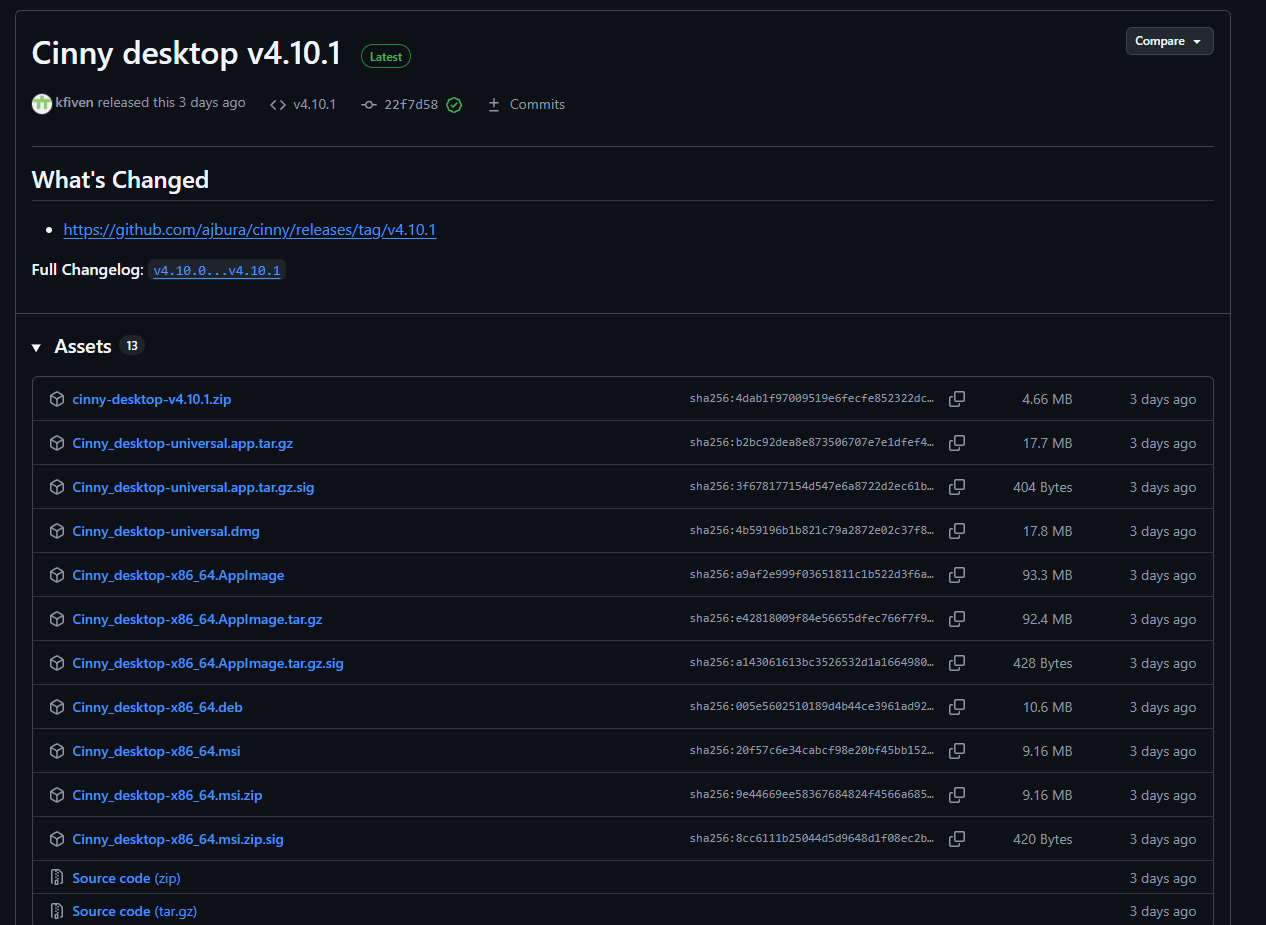Image resolution: width=1266 pixels, height=925 pixels.
Task: Download Cinny_desktop-universal.app.tar.gz
Action: click(x=183, y=443)
